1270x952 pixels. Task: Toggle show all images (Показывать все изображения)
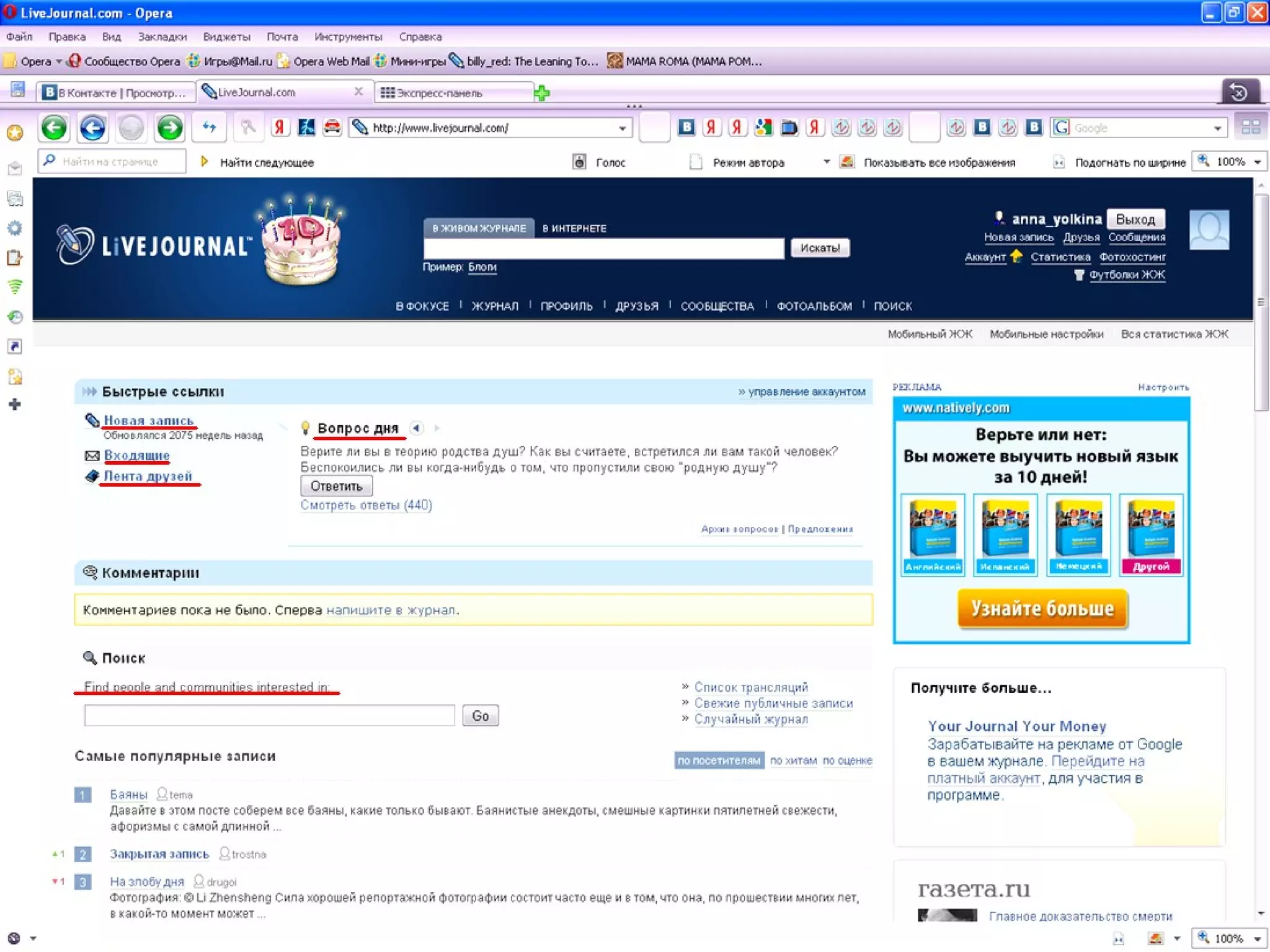point(847,162)
